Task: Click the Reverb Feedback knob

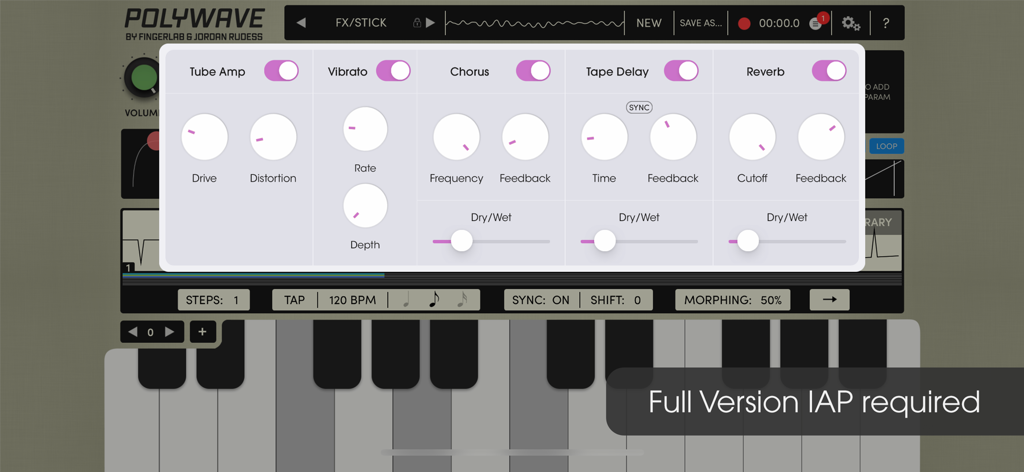Action: (x=821, y=137)
